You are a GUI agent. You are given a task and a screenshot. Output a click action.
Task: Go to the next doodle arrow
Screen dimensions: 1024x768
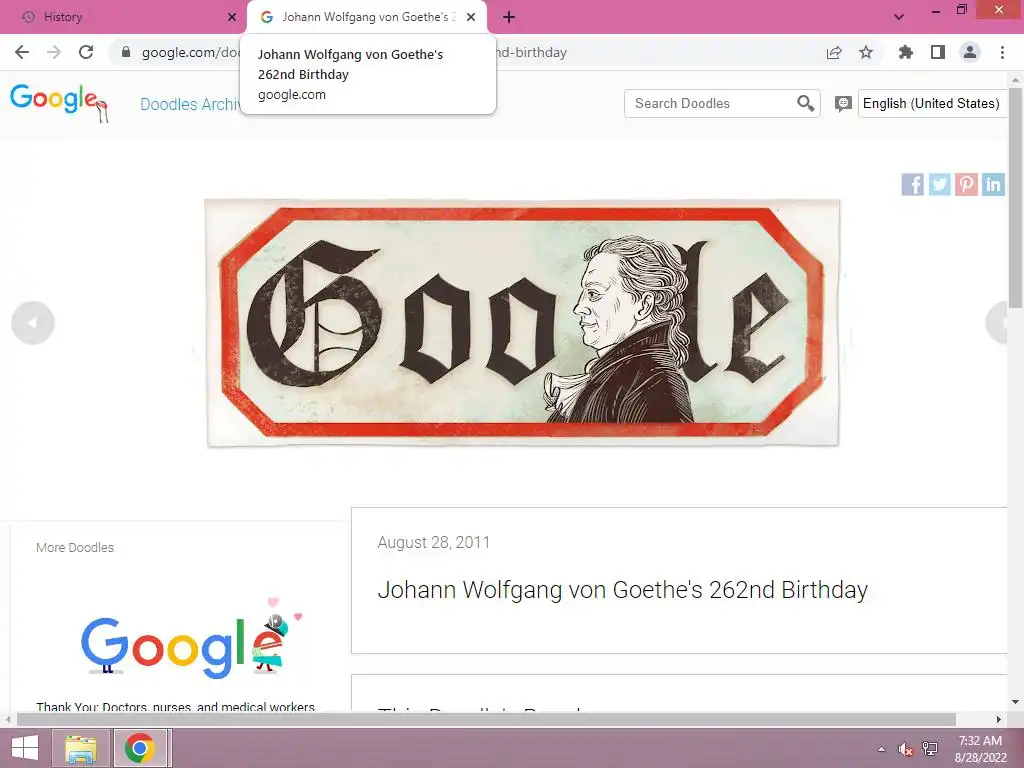coord(997,323)
